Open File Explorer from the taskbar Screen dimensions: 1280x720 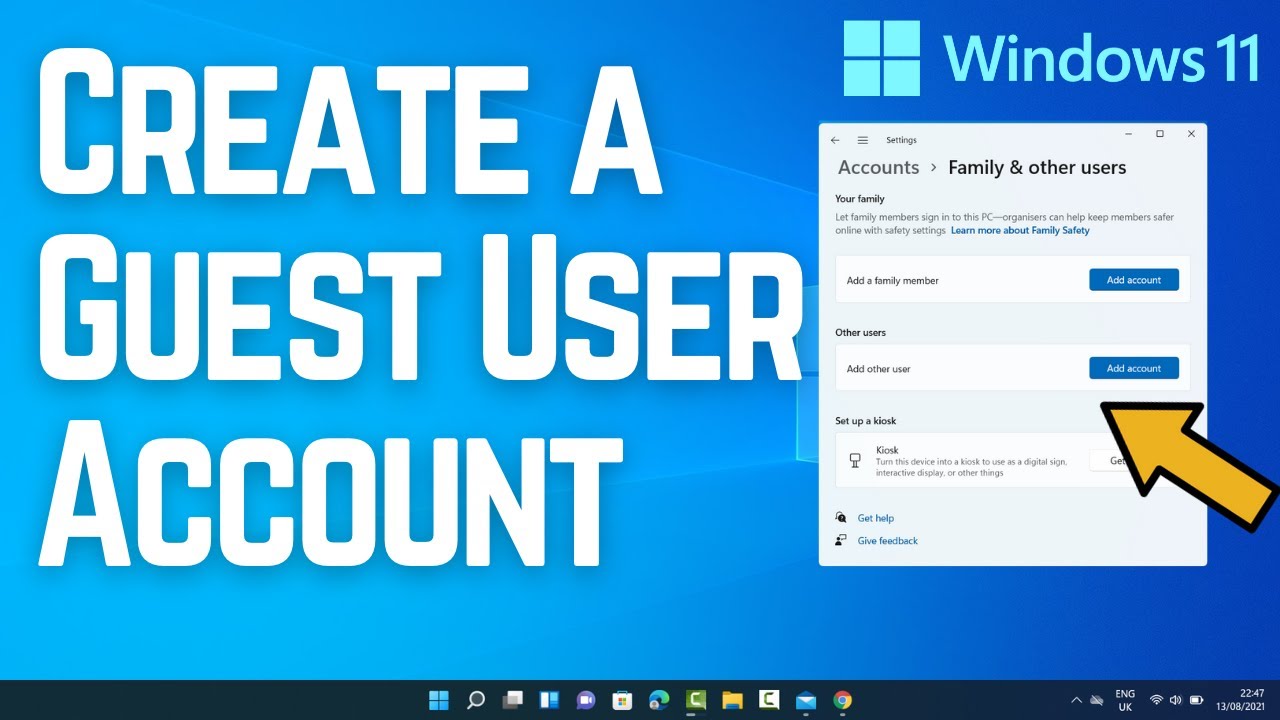click(732, 700)
